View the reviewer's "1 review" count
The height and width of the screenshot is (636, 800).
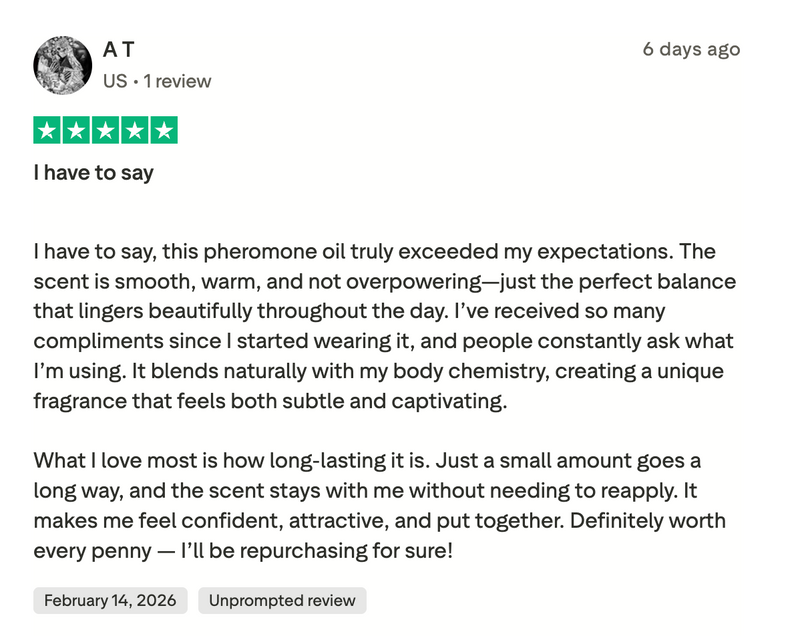click(x=177, y=81)
